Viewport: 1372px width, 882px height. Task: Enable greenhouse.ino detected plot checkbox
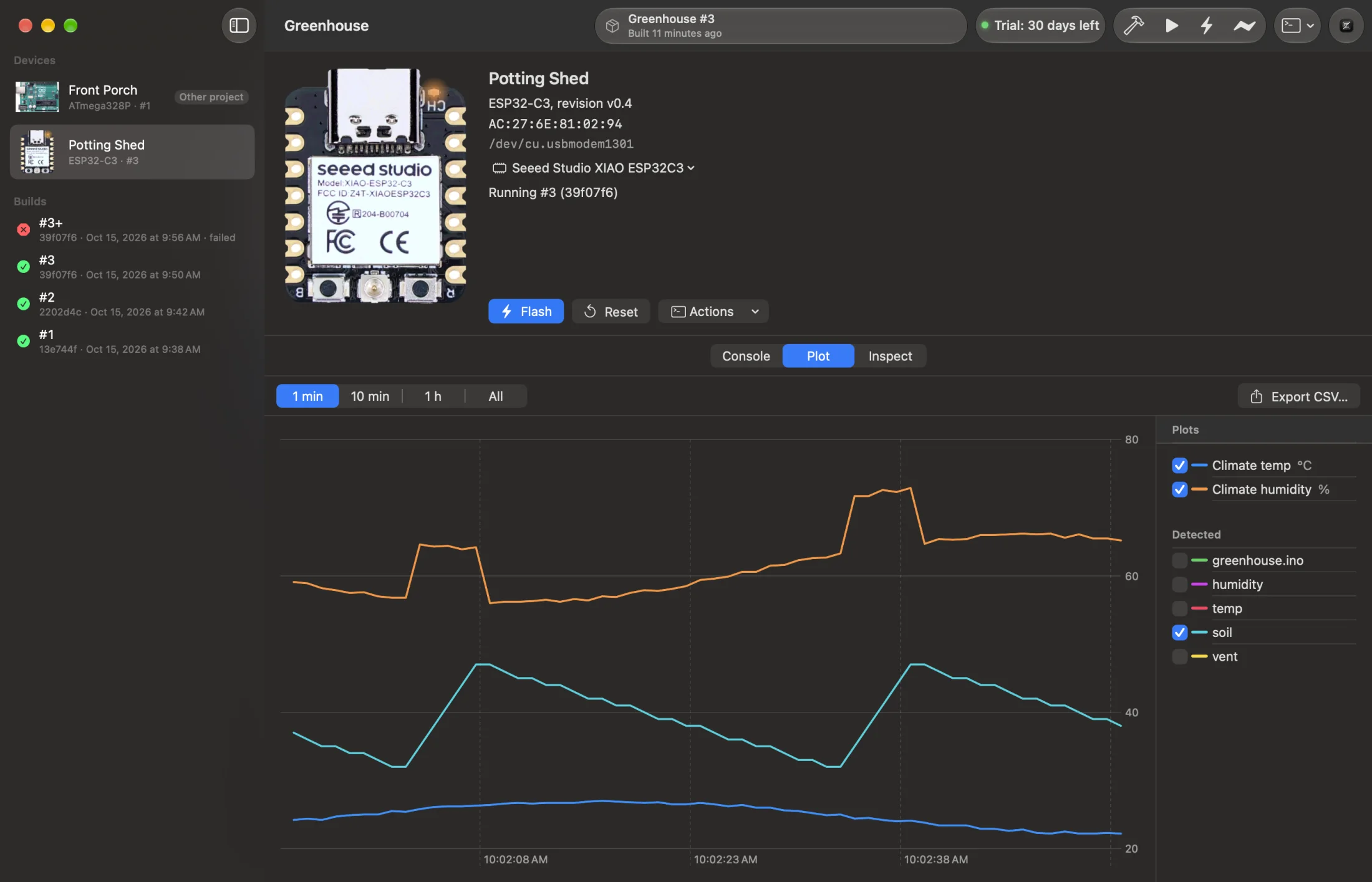coord(1179,560)
